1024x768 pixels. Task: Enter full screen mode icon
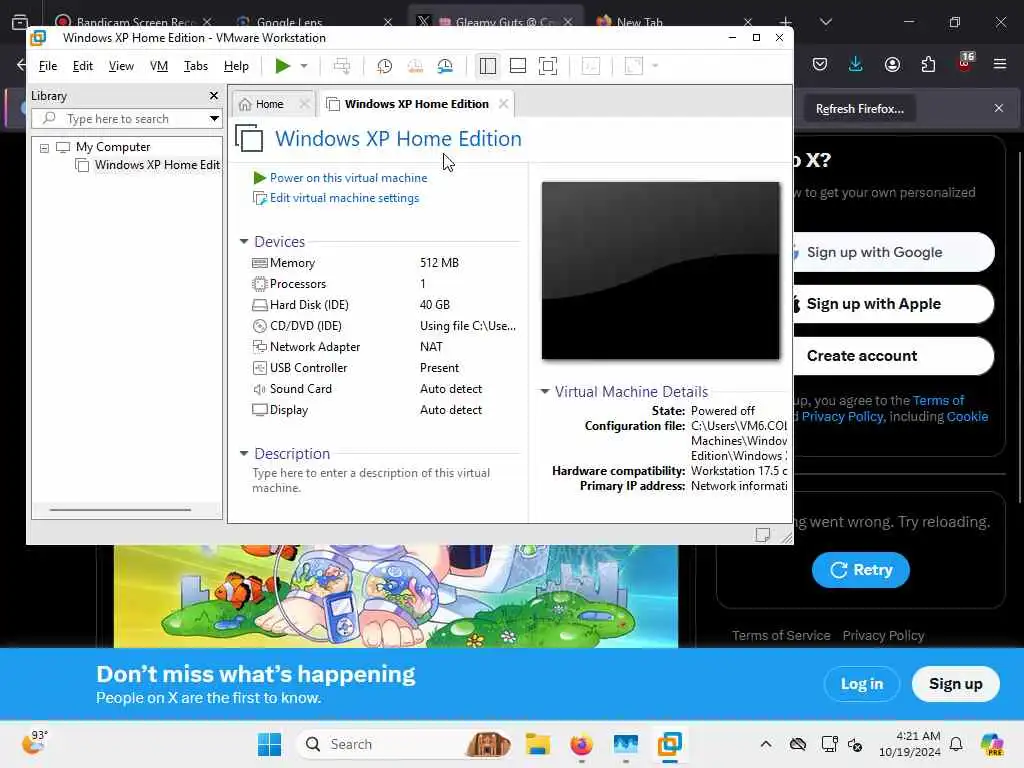(548, 66)
